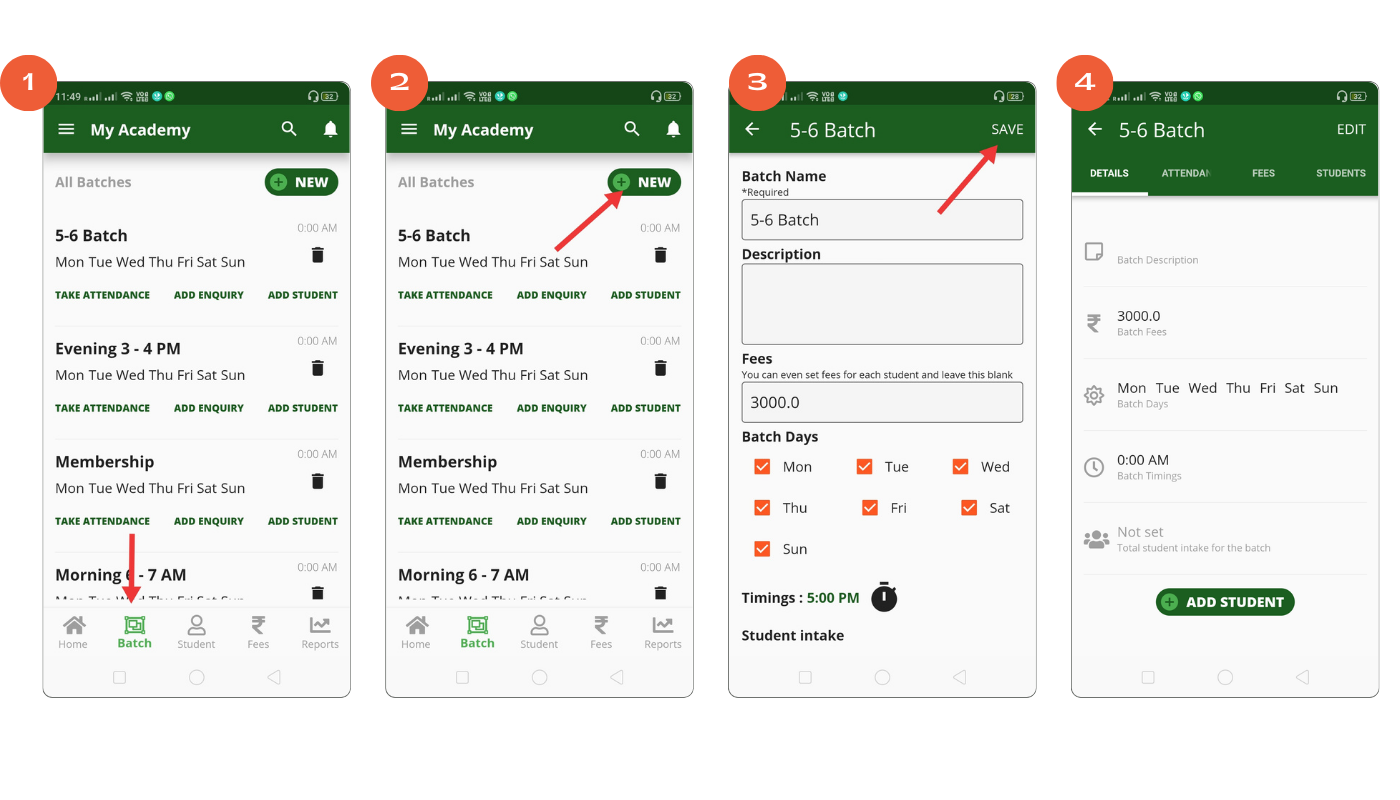Open hamburger menu in screen 2

[409, 129]
